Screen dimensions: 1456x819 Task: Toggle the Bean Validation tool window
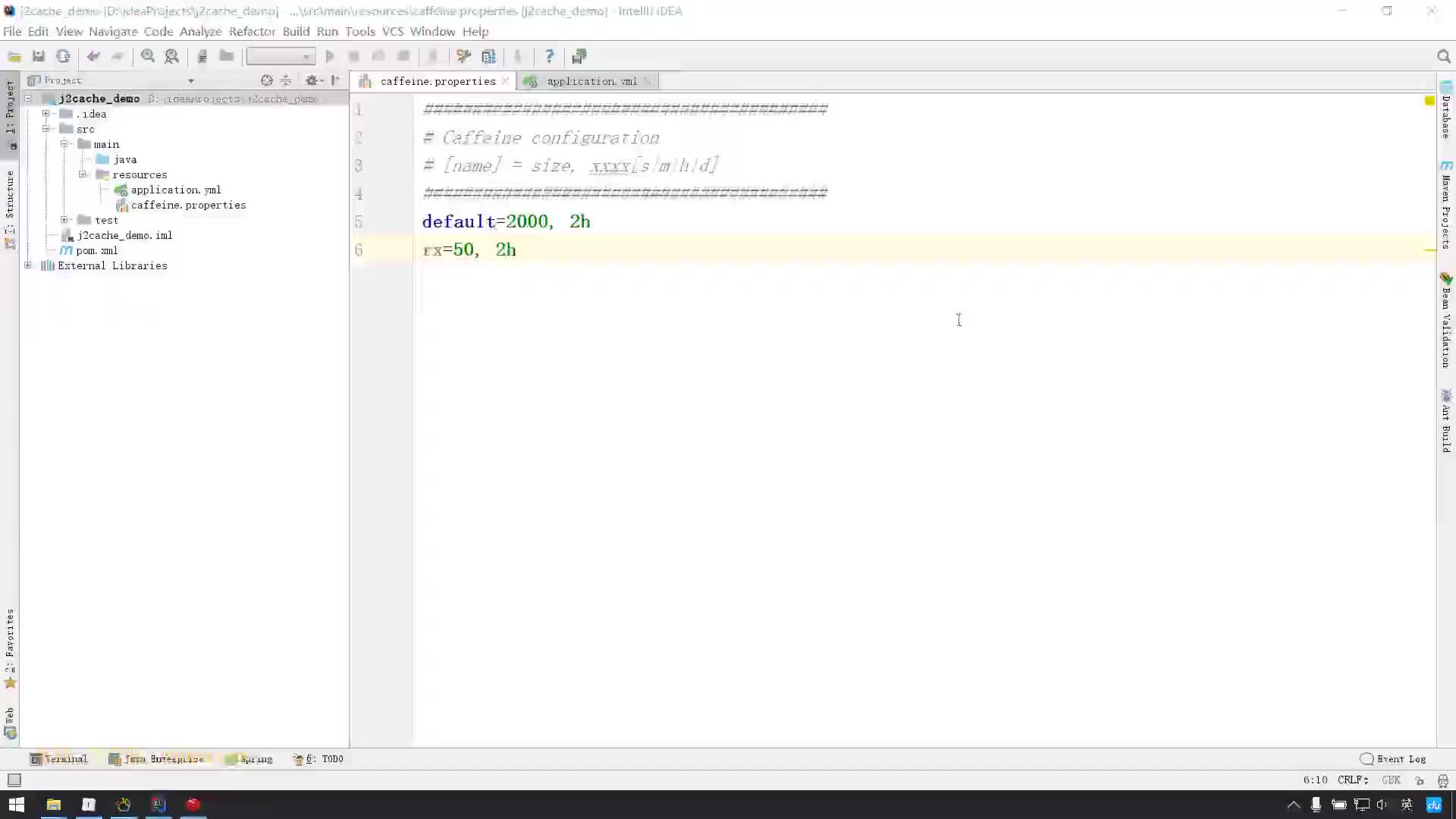1446,320
